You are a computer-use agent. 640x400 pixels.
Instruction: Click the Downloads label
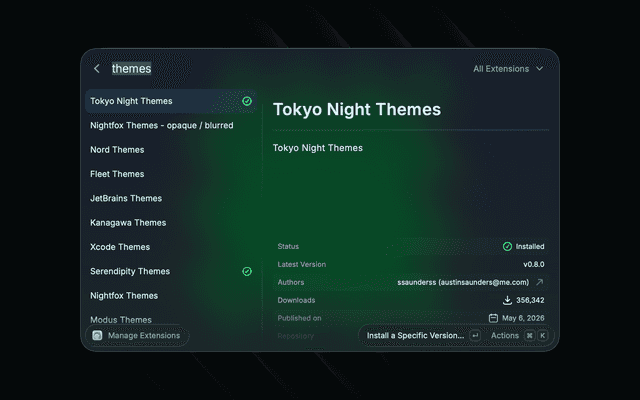coord(296,300)
